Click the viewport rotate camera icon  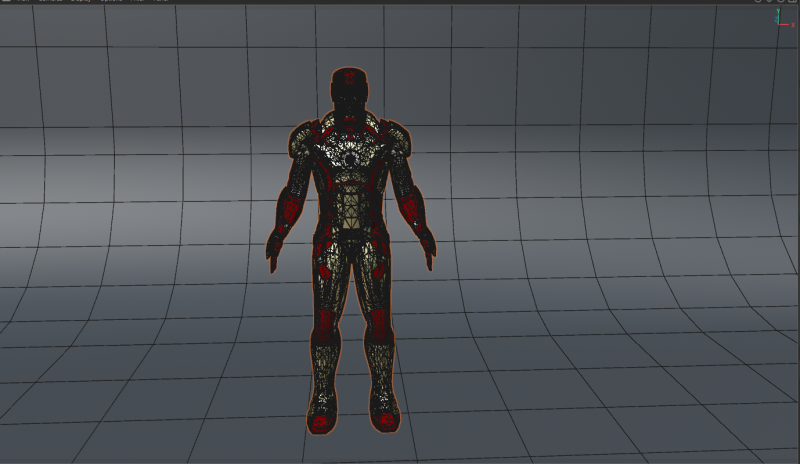click(x=781, y=1)
